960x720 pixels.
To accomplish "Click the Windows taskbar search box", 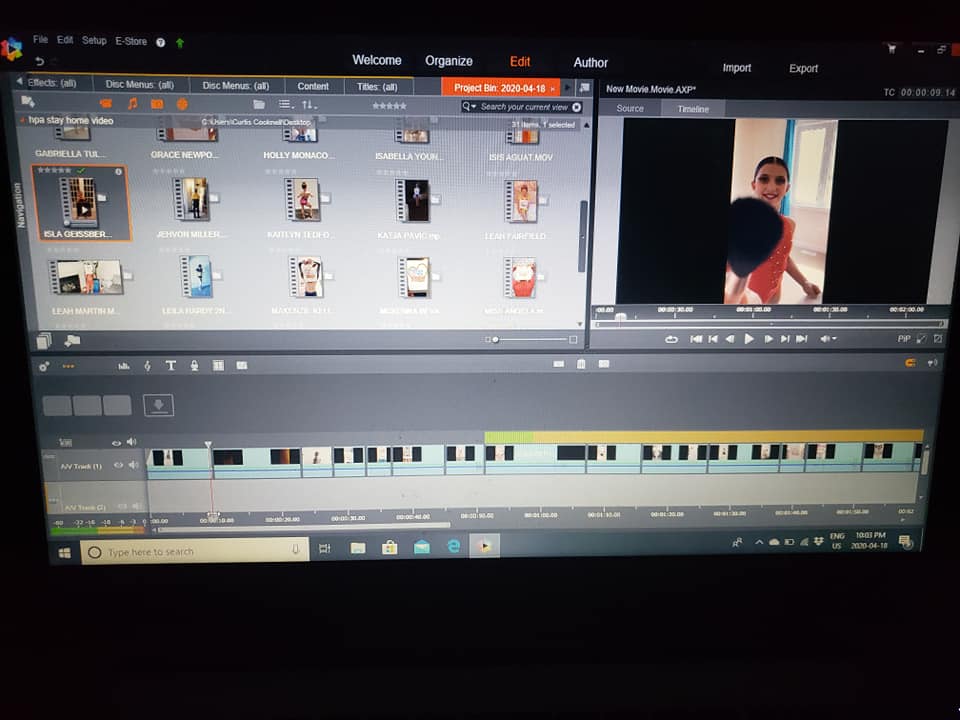I will 194,552.
